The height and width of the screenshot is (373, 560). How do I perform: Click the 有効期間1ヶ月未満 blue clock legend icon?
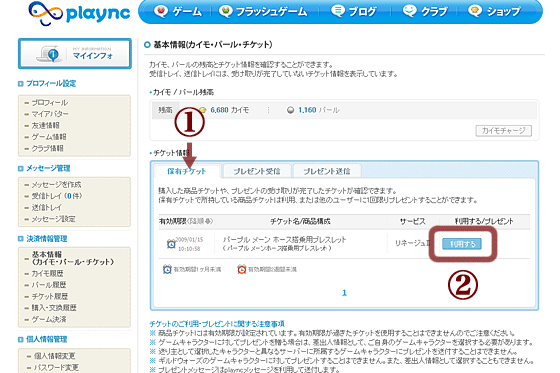tap(167, 269)
